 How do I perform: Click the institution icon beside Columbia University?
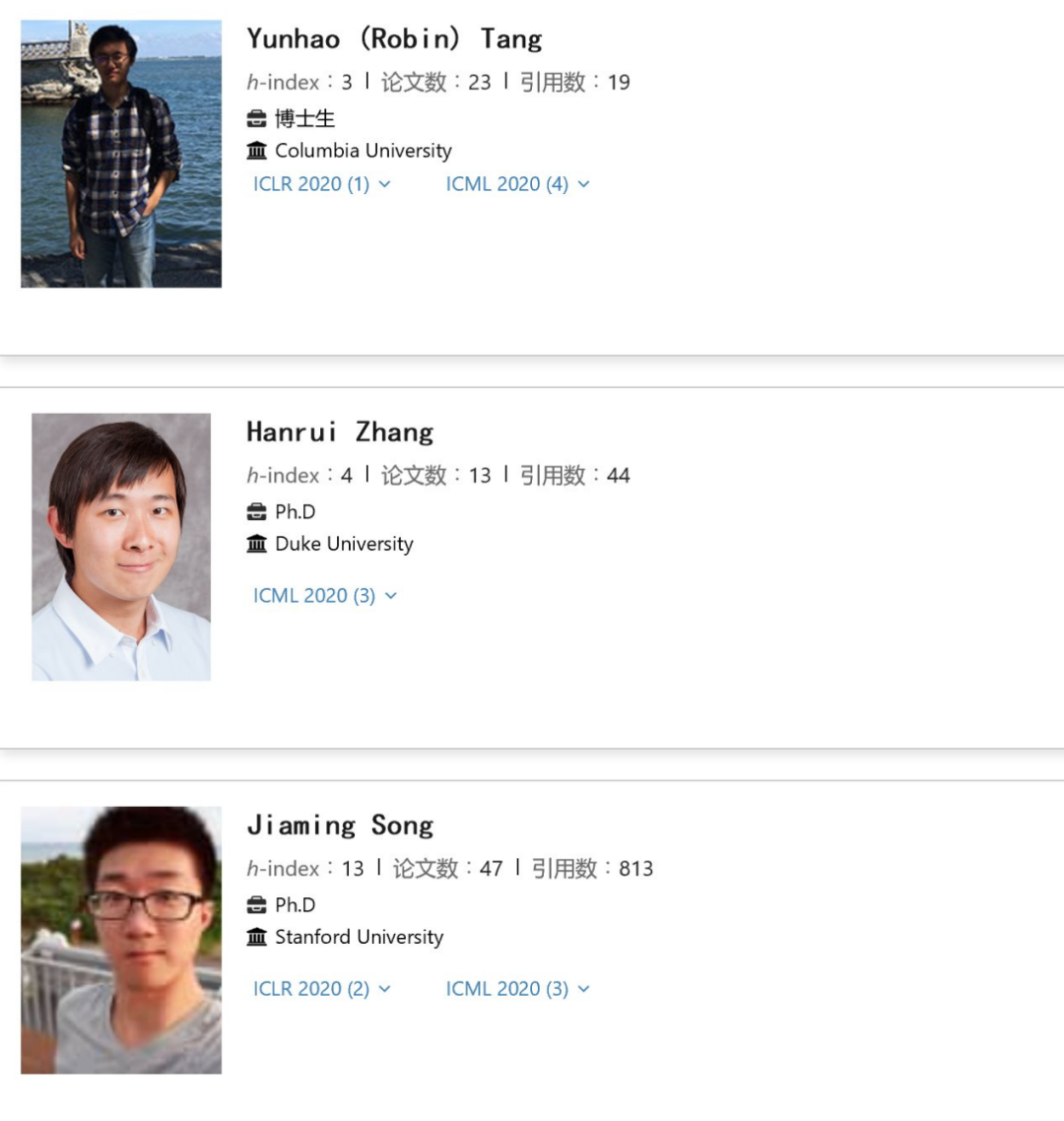click(x=256, y=151)
